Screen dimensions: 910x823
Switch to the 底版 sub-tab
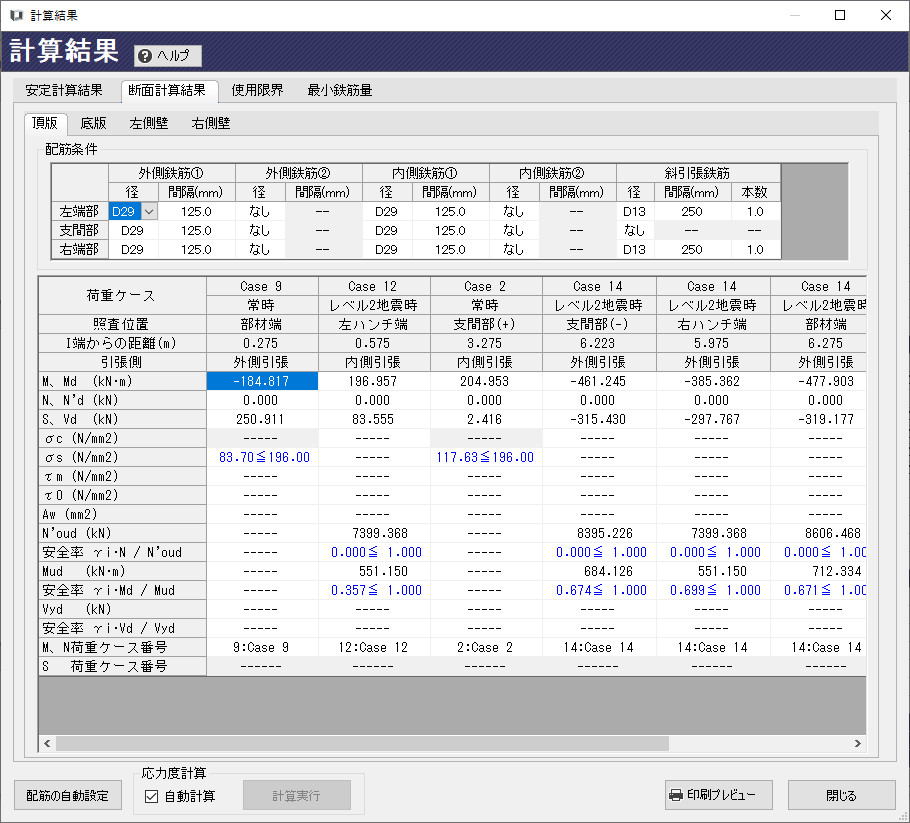pos(93,123)
